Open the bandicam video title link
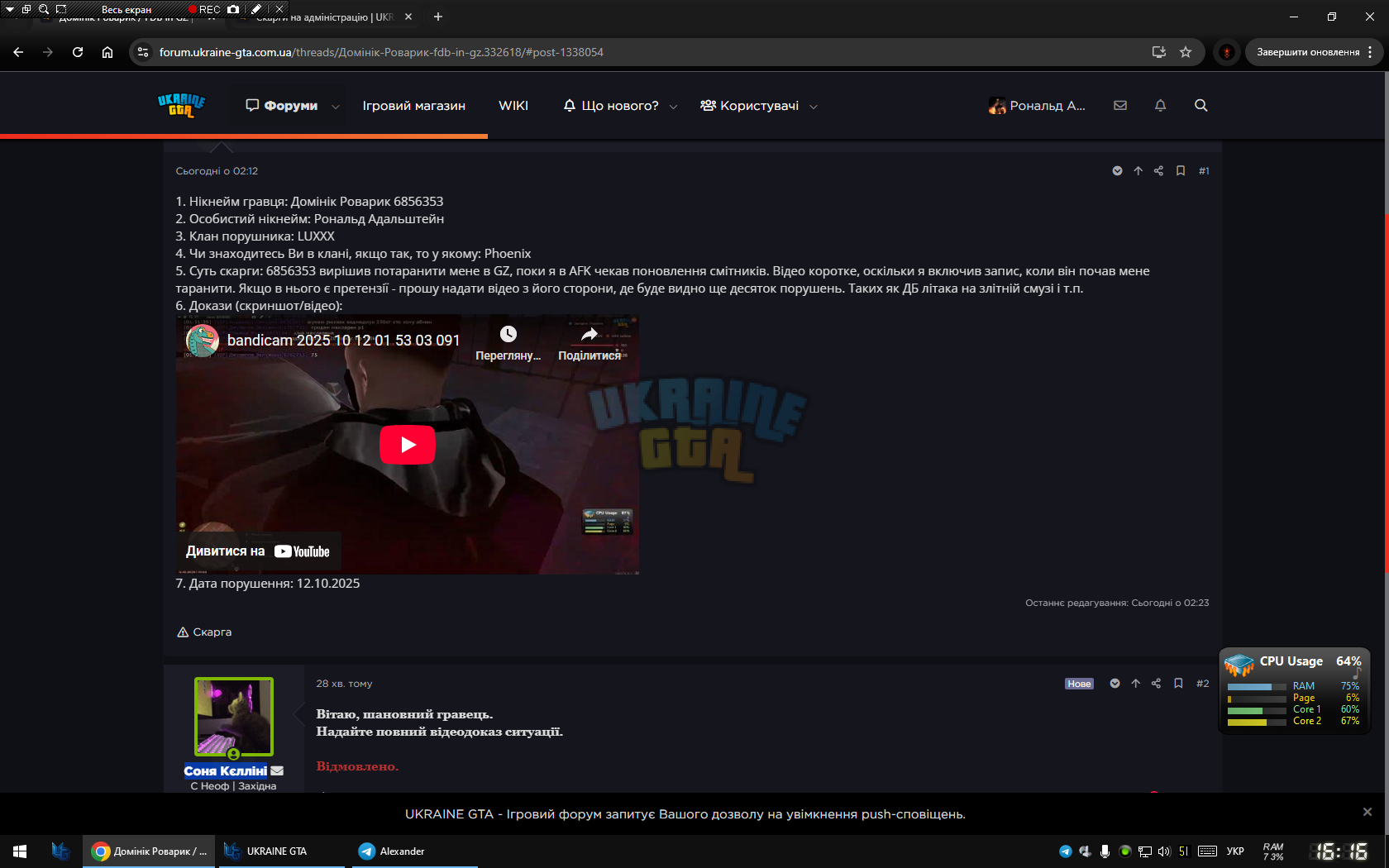 [x=343, y=341]
